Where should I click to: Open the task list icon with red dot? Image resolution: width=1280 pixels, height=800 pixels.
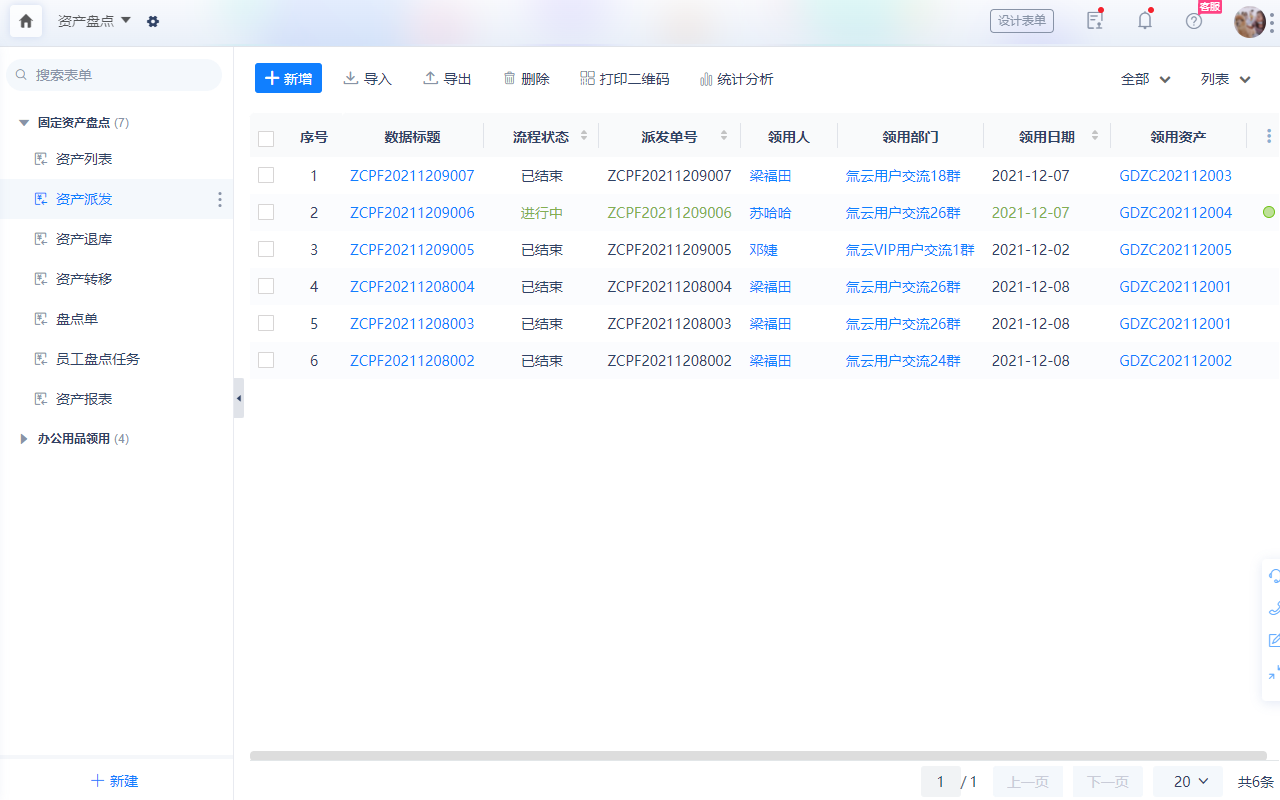pos(1095,20)
